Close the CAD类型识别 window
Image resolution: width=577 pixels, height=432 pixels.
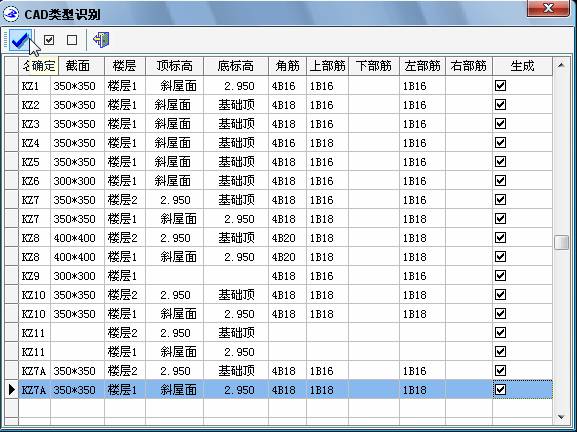click(x=548, y=8)
